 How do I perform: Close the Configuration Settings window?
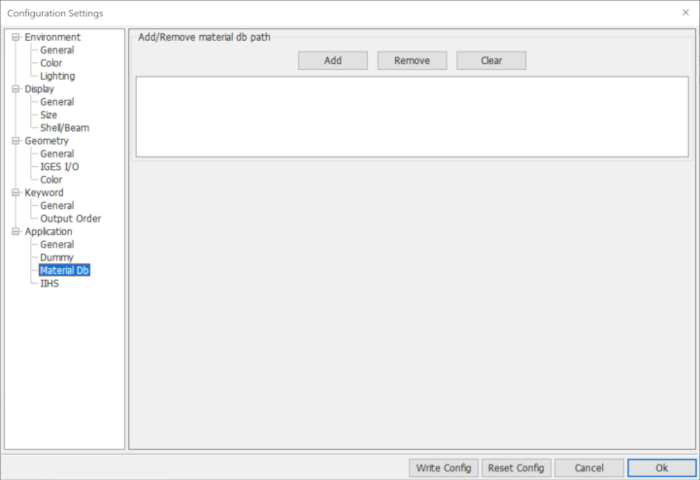click(686, 13)
